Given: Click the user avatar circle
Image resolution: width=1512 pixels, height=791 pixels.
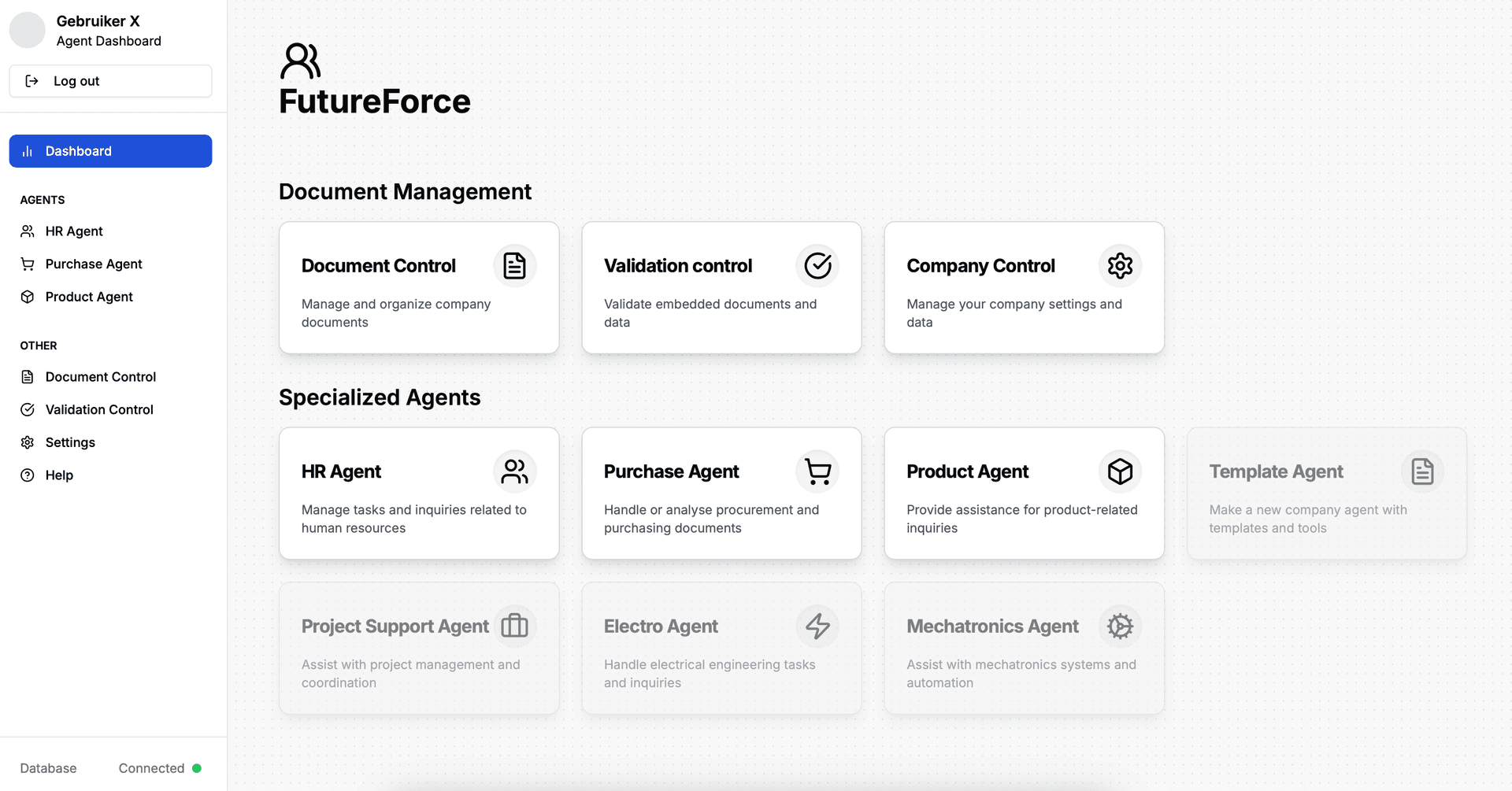Looking at the screenshot, I should click(28, 30).
